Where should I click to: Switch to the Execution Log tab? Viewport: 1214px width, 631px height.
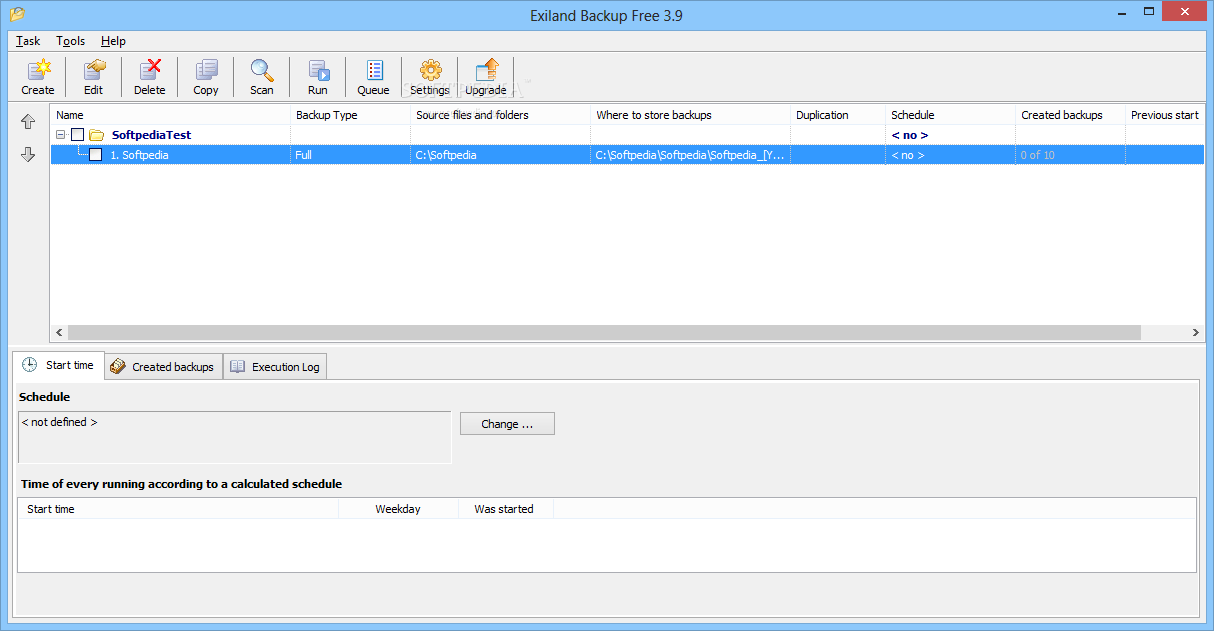click(275, 367)
